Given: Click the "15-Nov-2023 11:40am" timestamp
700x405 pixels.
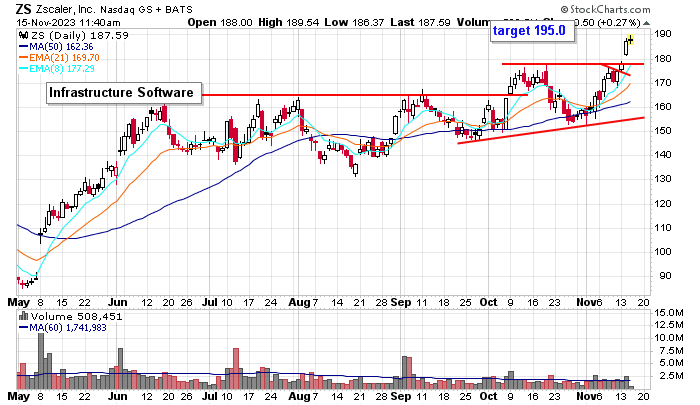Looking at the screenshot, I should 68,22.
